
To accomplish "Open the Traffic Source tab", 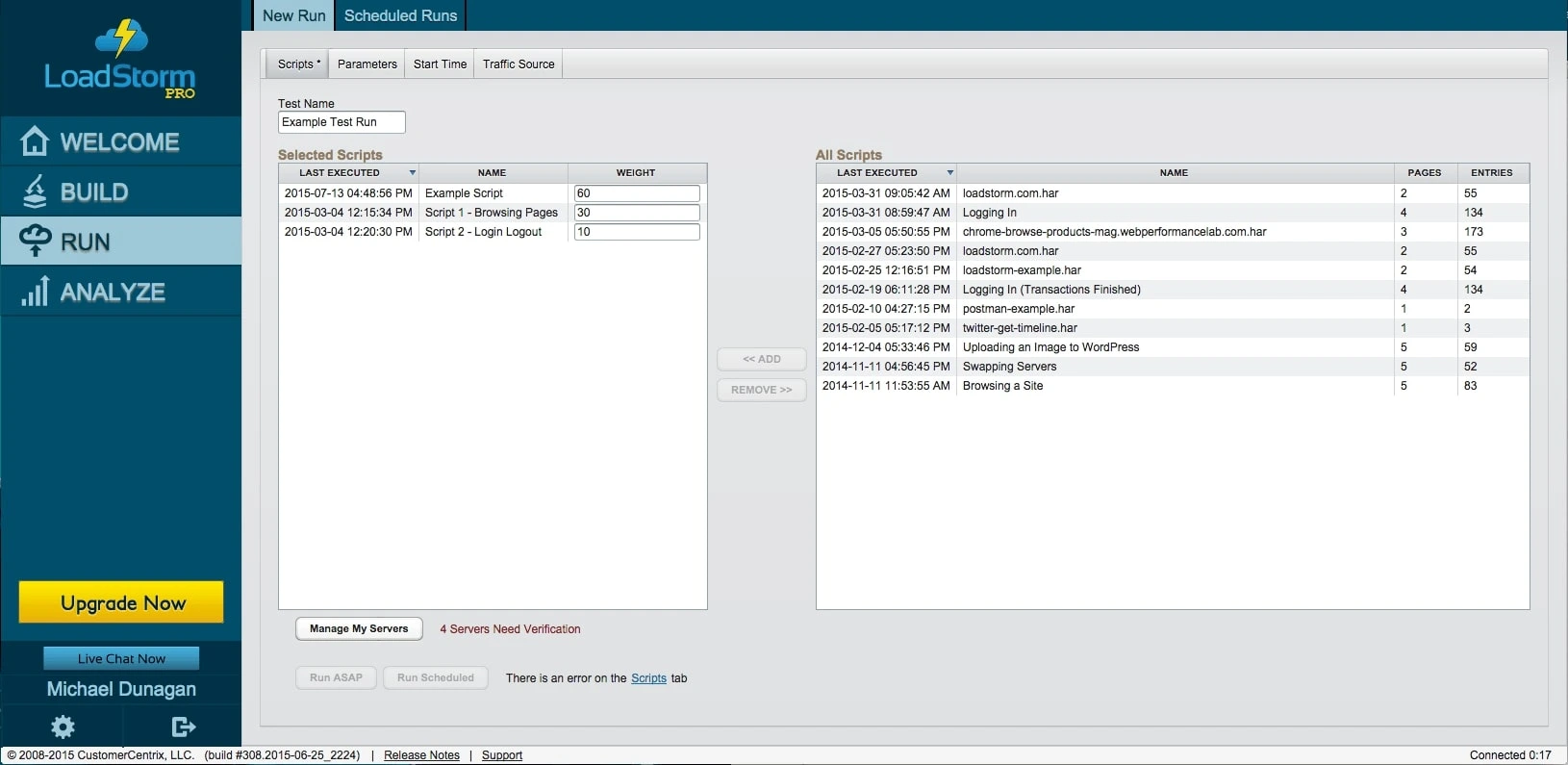I will 518,64.
